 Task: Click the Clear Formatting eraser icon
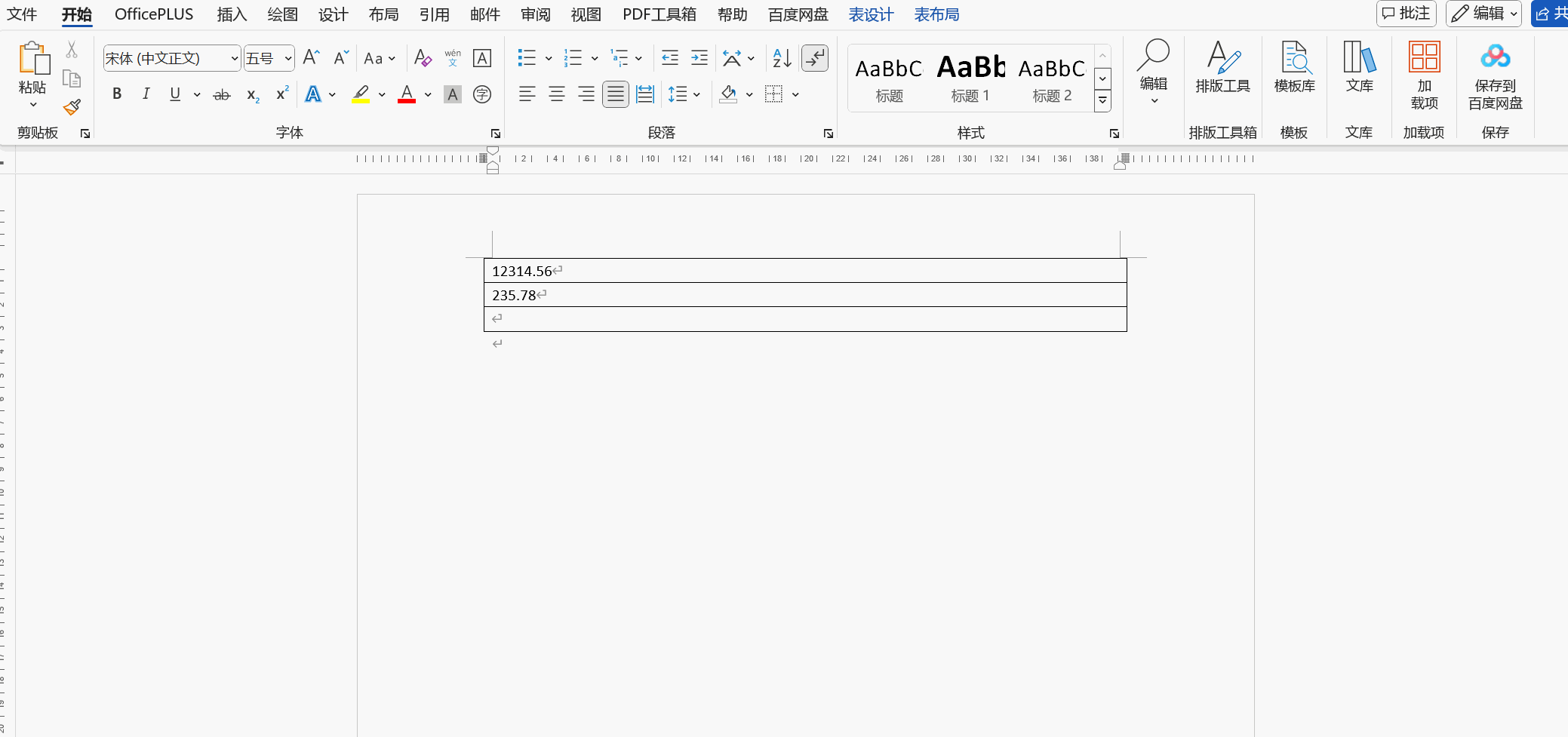click(423, 58)
